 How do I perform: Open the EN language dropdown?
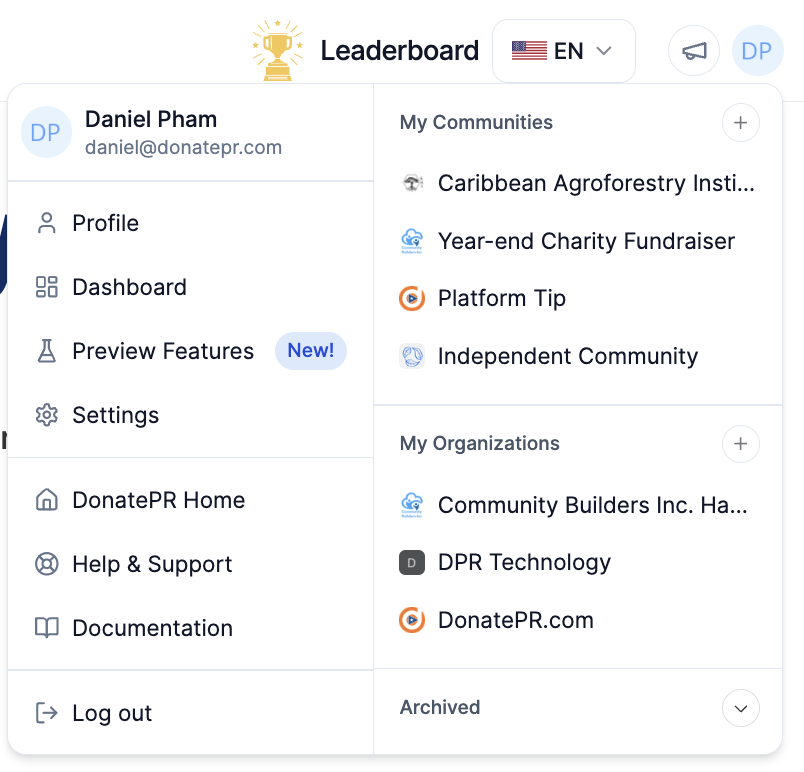(563, 51)
